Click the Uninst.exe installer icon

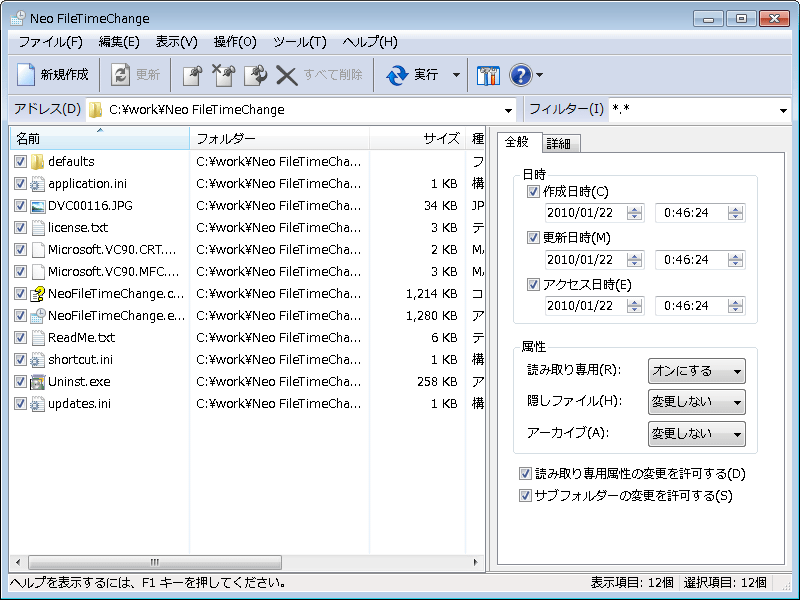pos(37,382)
